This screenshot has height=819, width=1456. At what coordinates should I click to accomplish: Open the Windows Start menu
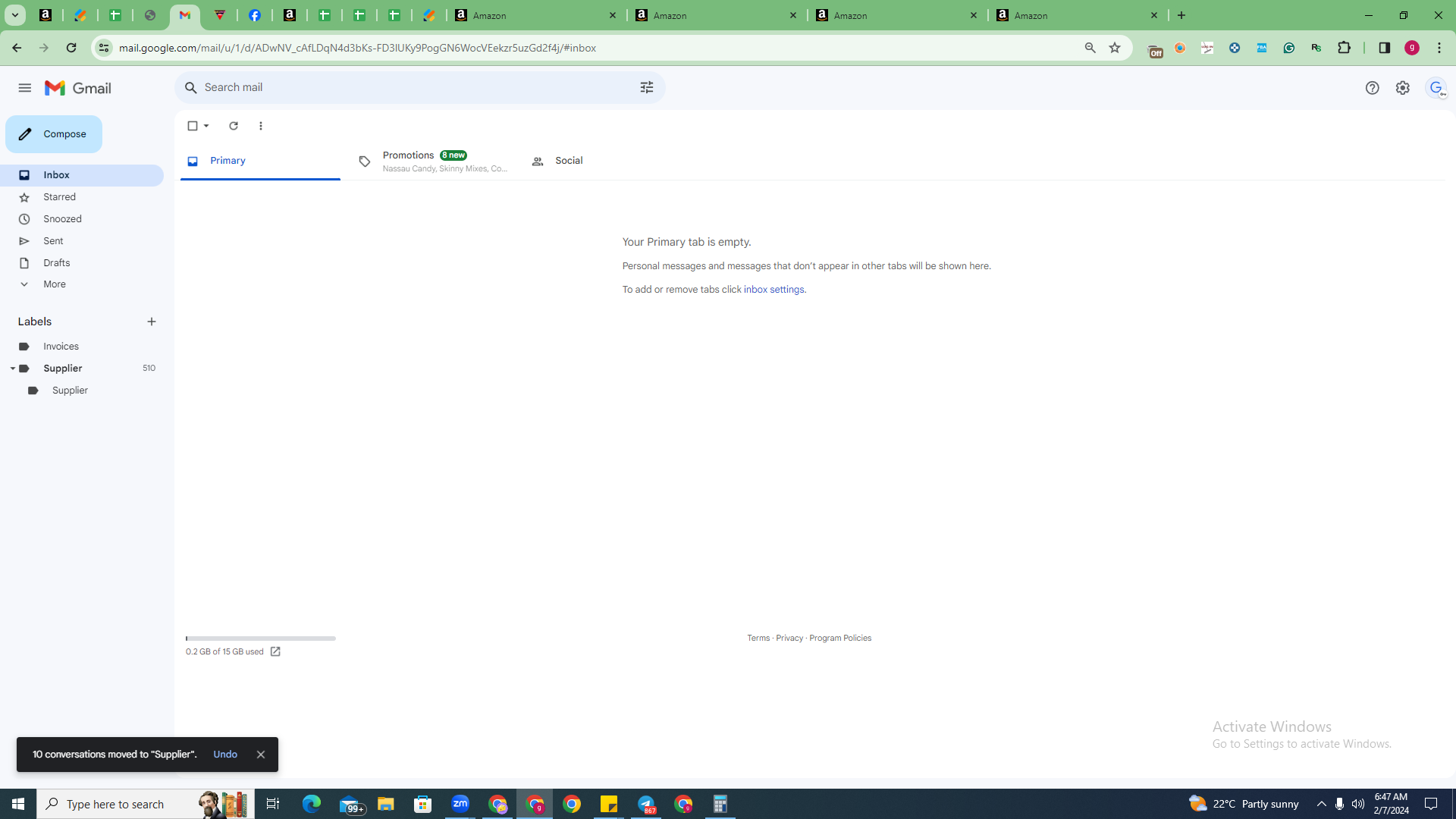[x=18, y=804]
